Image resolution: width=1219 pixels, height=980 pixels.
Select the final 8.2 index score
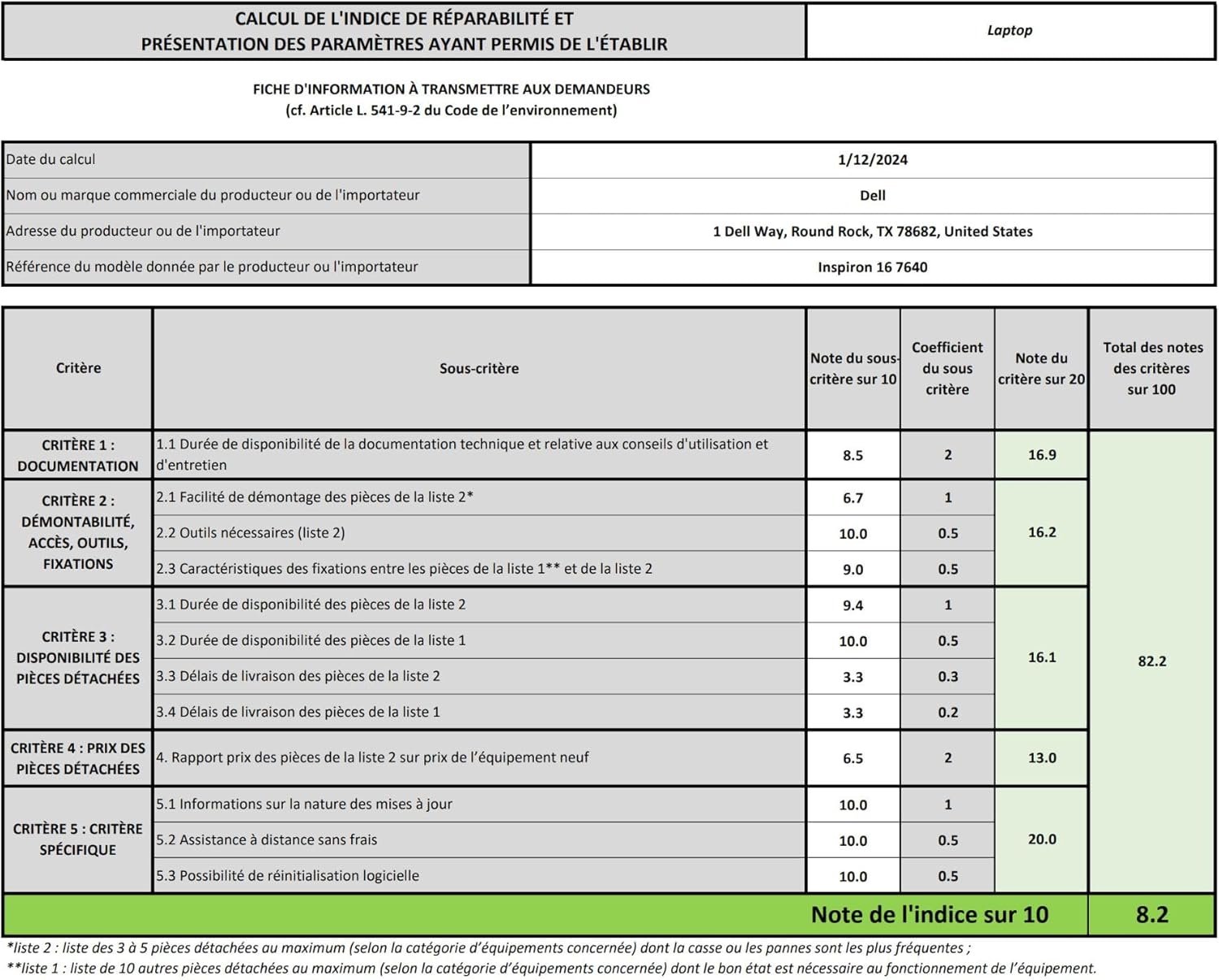click(x=1152, y=915)
